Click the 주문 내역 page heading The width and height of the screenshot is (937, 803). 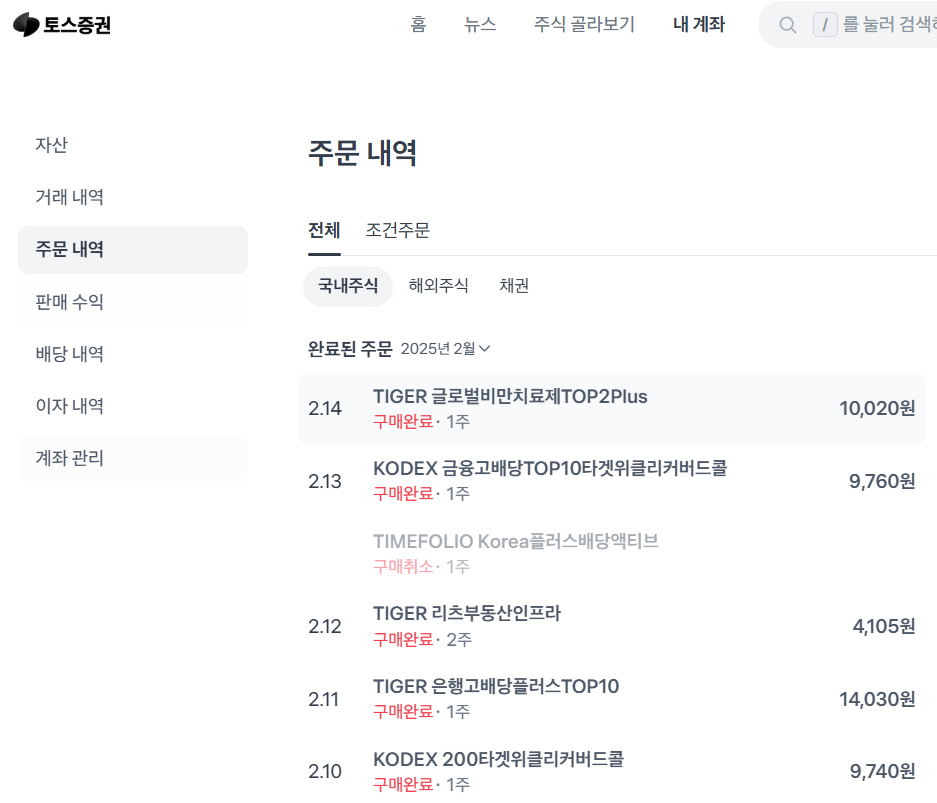coord(362,153)
